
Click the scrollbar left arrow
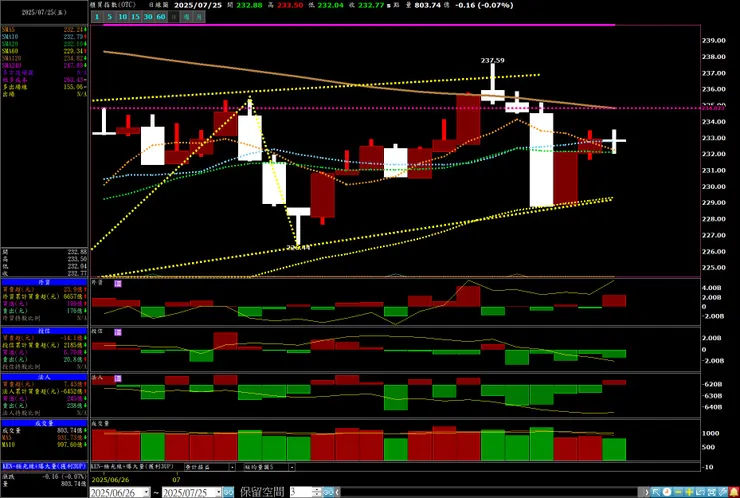[x=337, y=492]
